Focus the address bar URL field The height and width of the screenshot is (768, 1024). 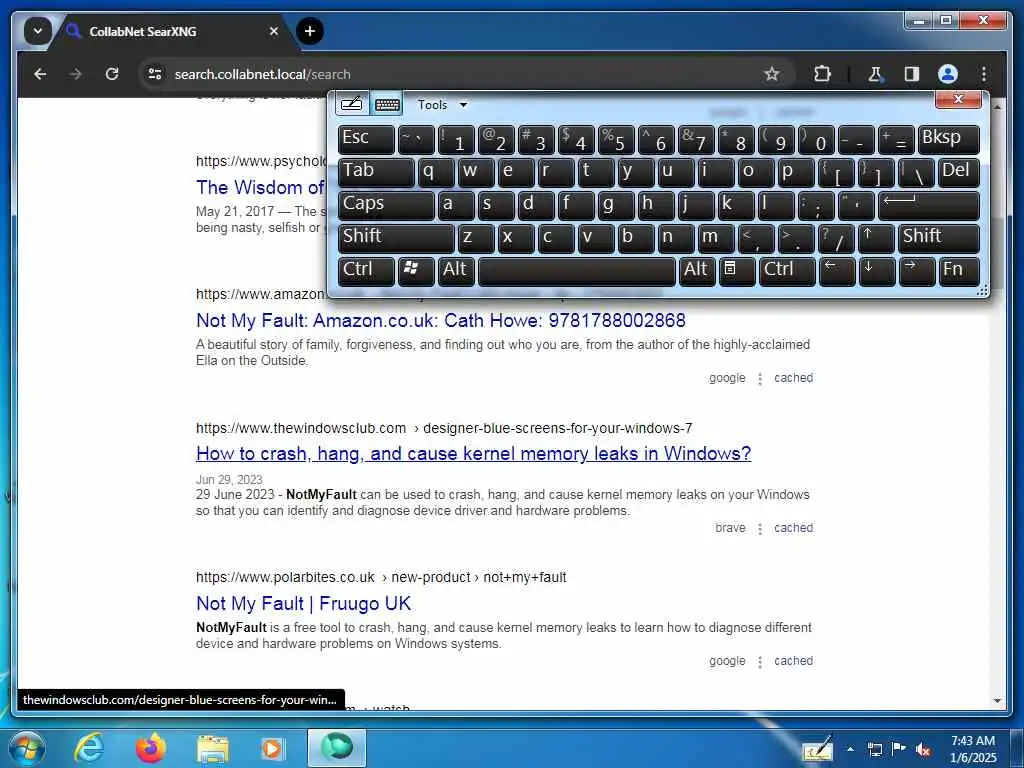[457, 74]
